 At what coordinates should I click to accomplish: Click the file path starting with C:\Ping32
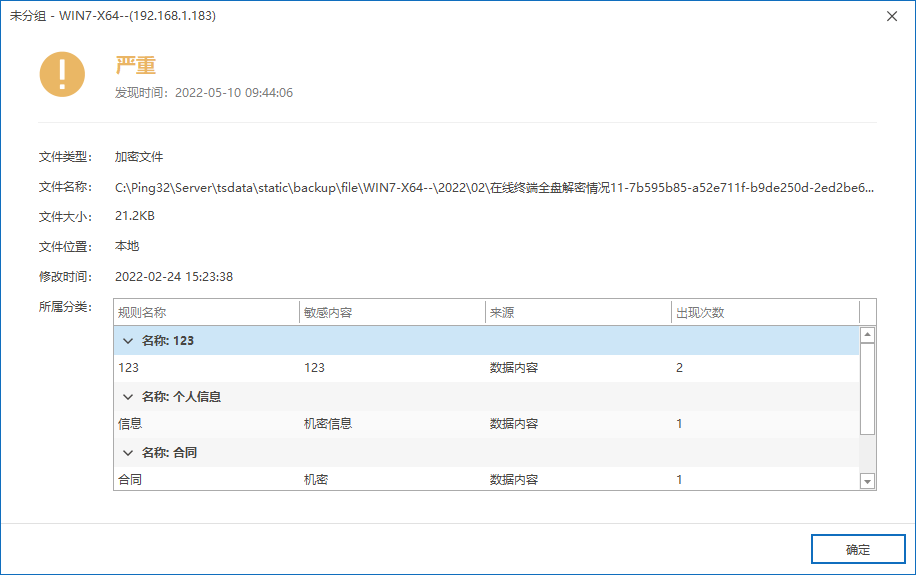click(494, 188)
